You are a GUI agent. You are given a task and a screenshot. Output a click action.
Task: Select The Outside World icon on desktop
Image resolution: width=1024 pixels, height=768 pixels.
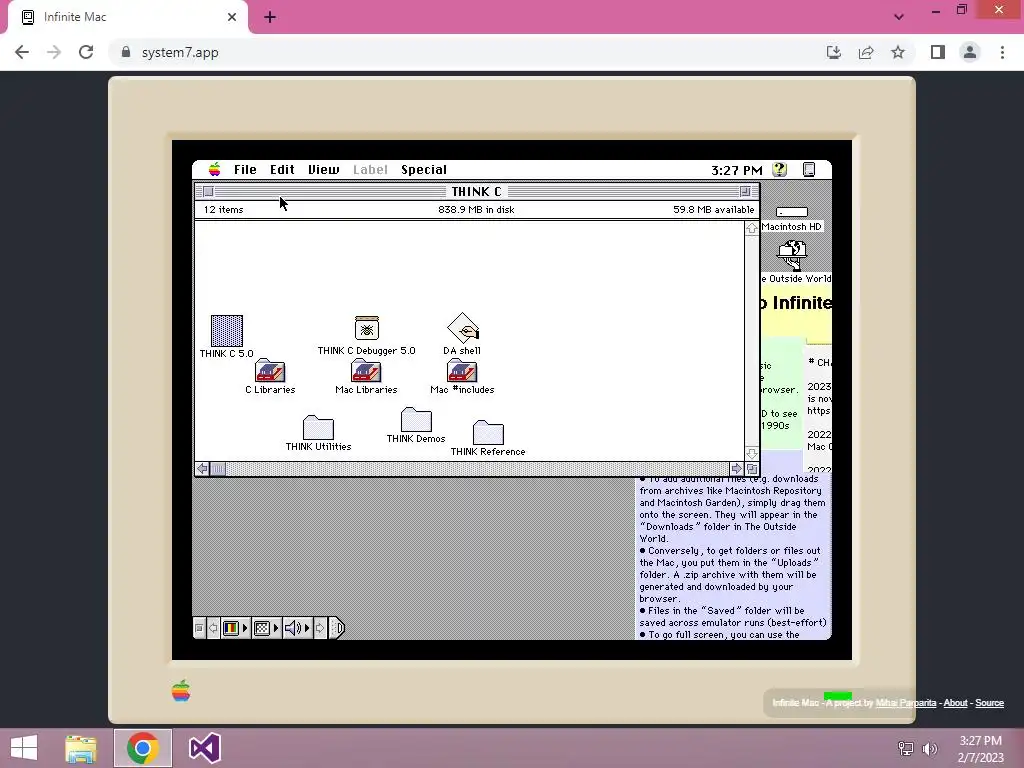[792, 255]
